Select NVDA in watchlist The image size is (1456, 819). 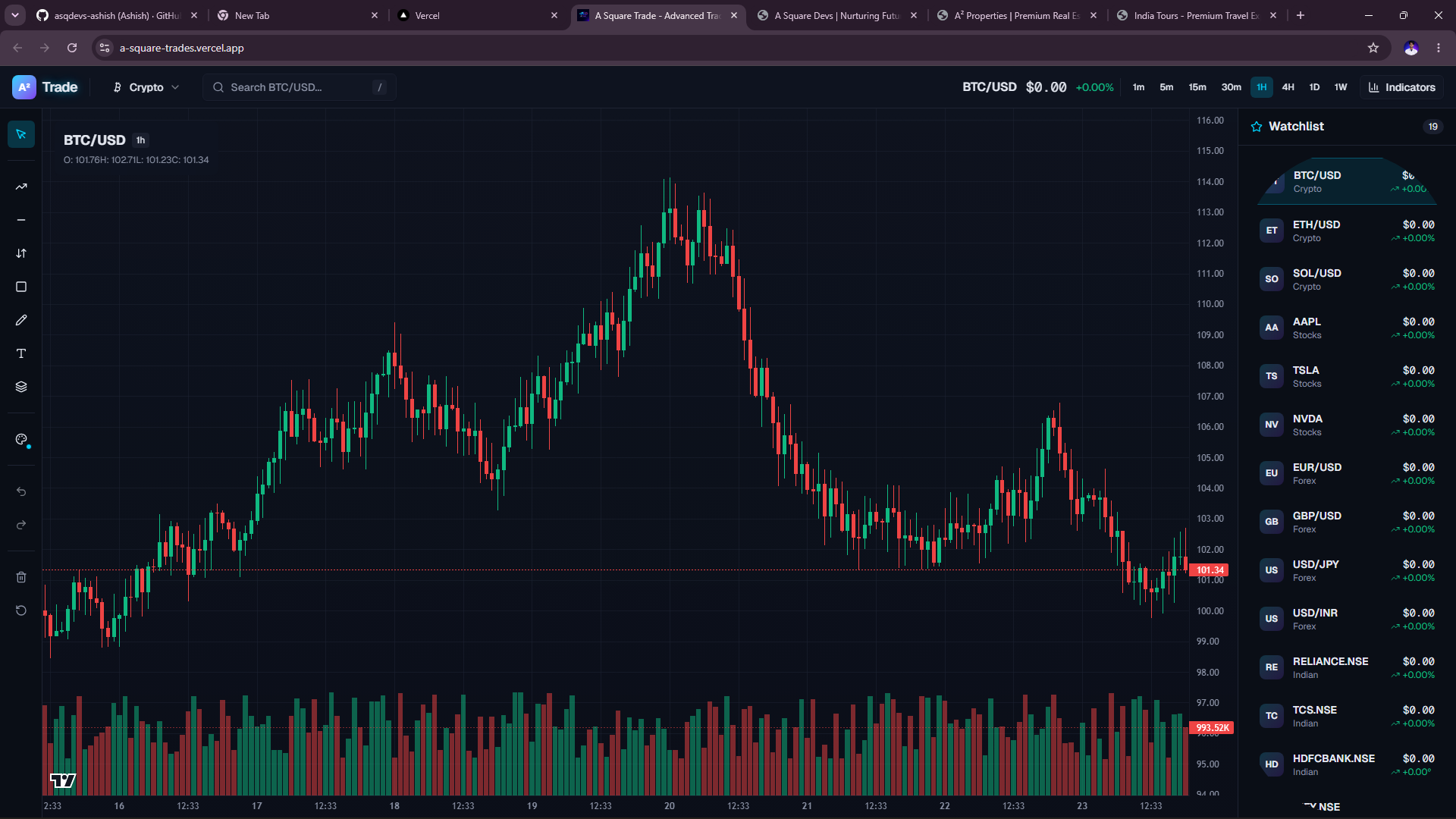(x=1347, y=425)
